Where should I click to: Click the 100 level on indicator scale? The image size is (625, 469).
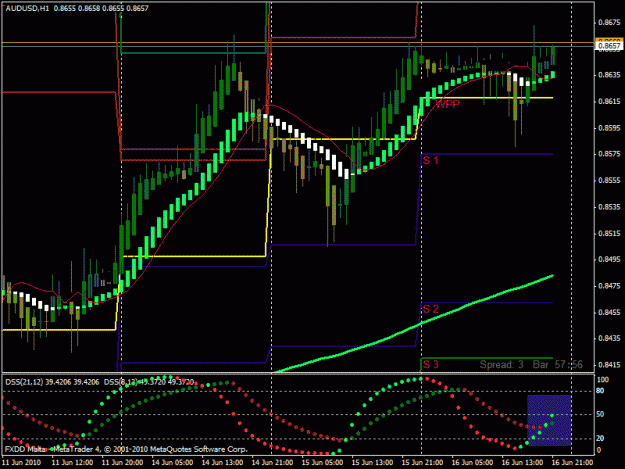point(603,380)
